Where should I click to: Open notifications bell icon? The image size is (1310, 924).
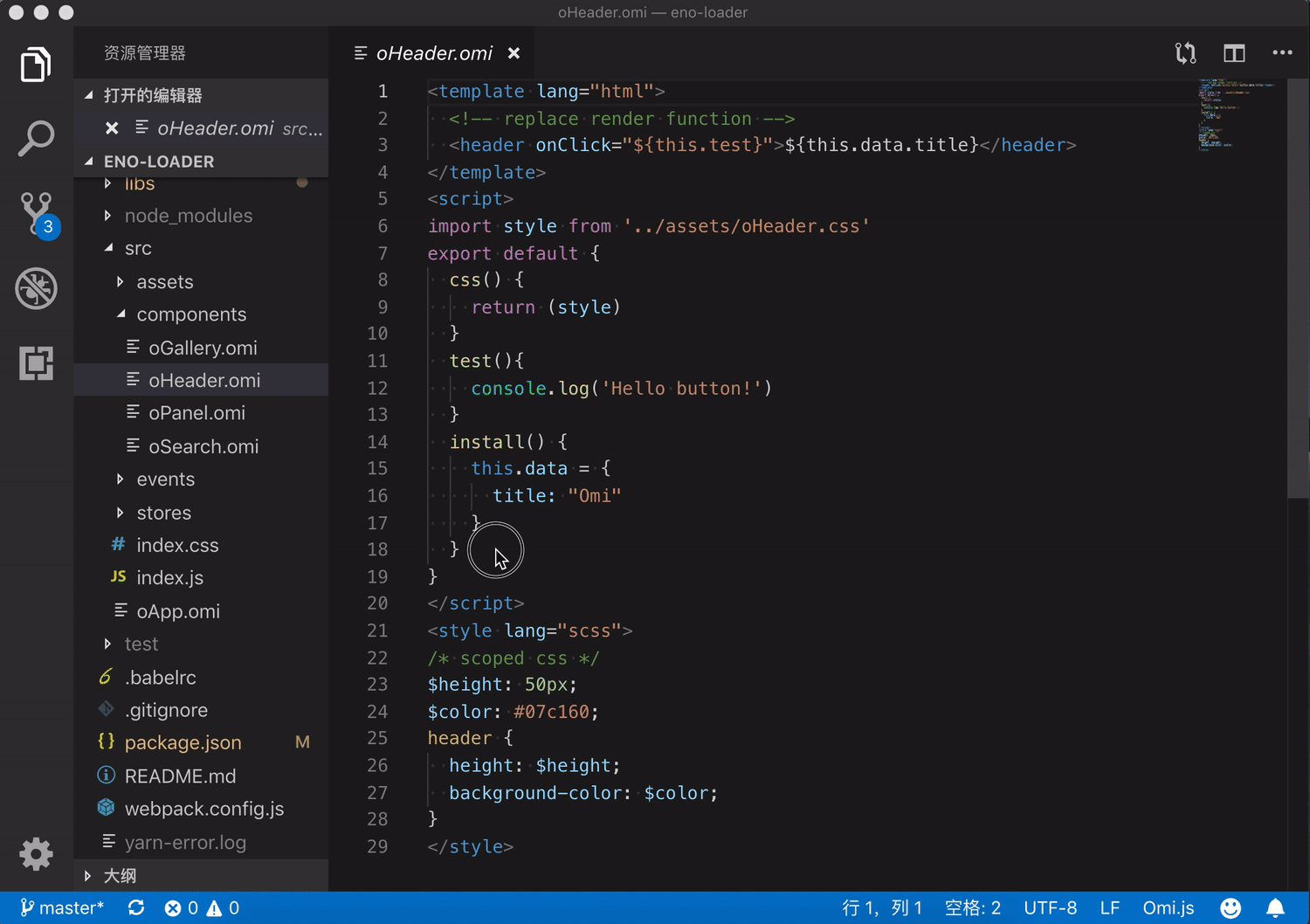(x=1276, y=908)
